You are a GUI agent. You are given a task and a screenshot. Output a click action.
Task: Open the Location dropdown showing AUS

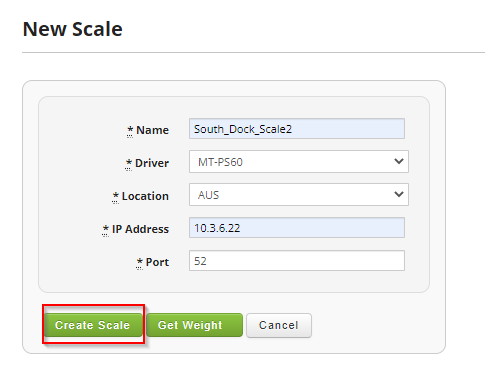click(299, 195)
